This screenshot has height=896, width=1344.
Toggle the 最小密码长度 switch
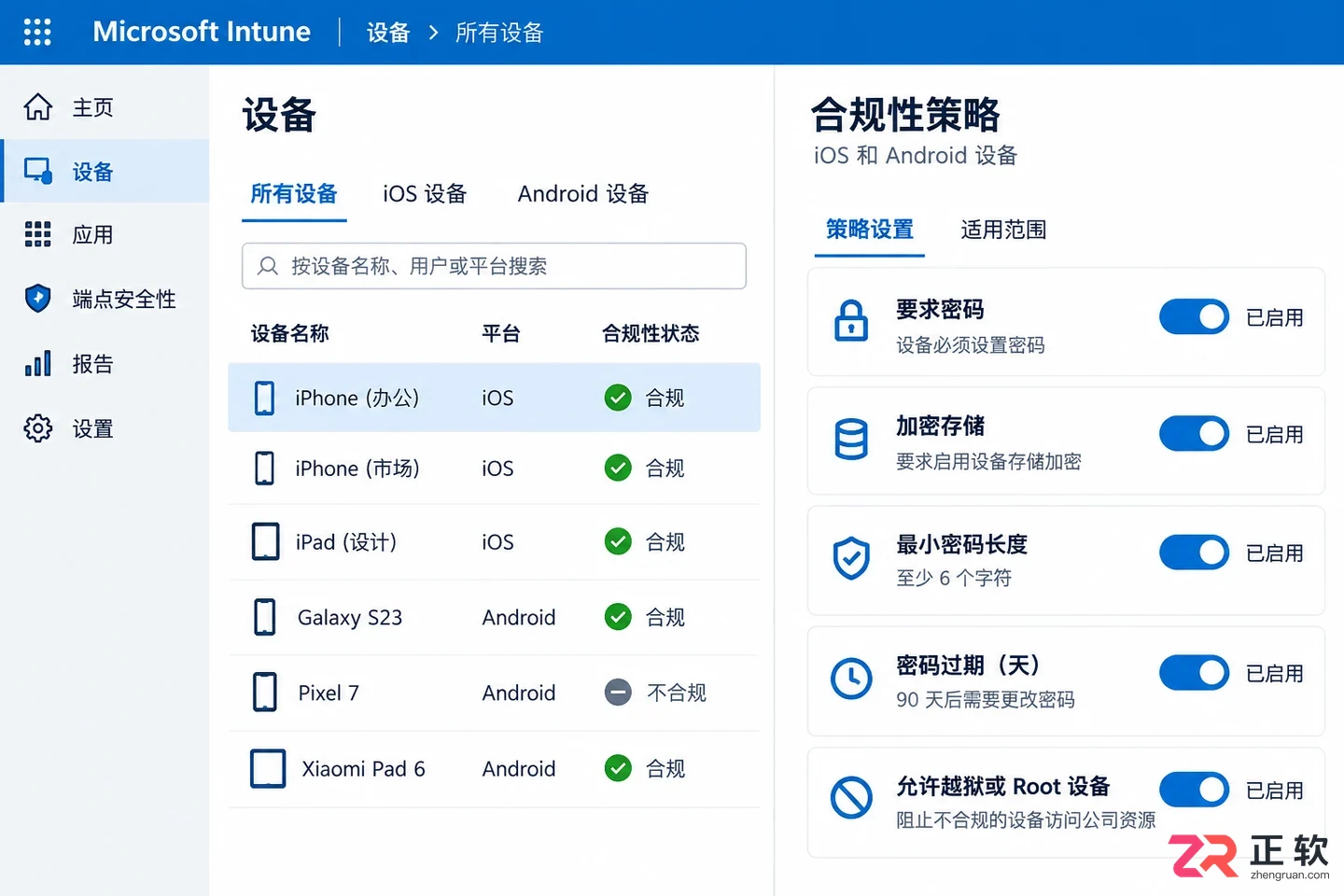tap(1195, 553)
